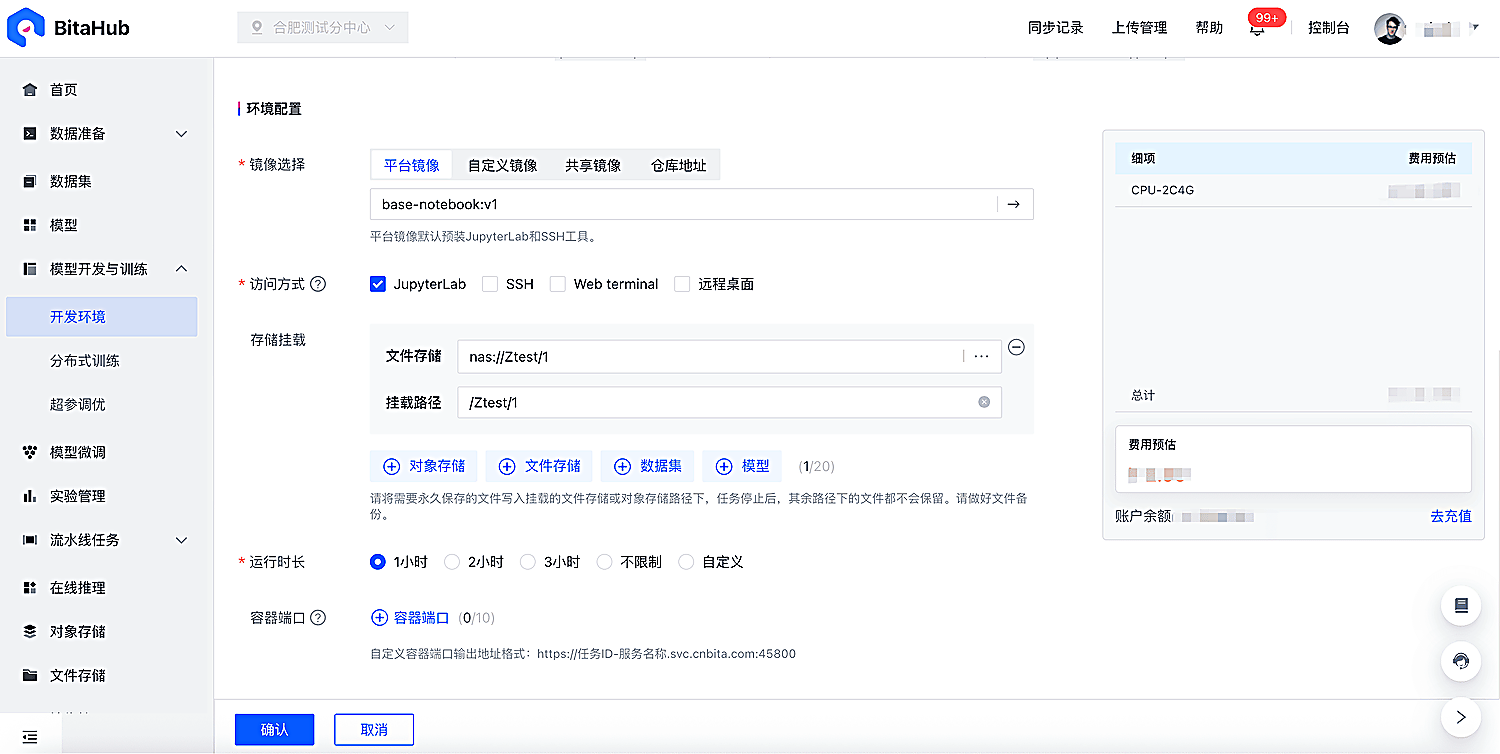The width and height of the screenshot is (1500, 754).
Task: Click the 在线推理 icon in sidebar
Action: 30,588
